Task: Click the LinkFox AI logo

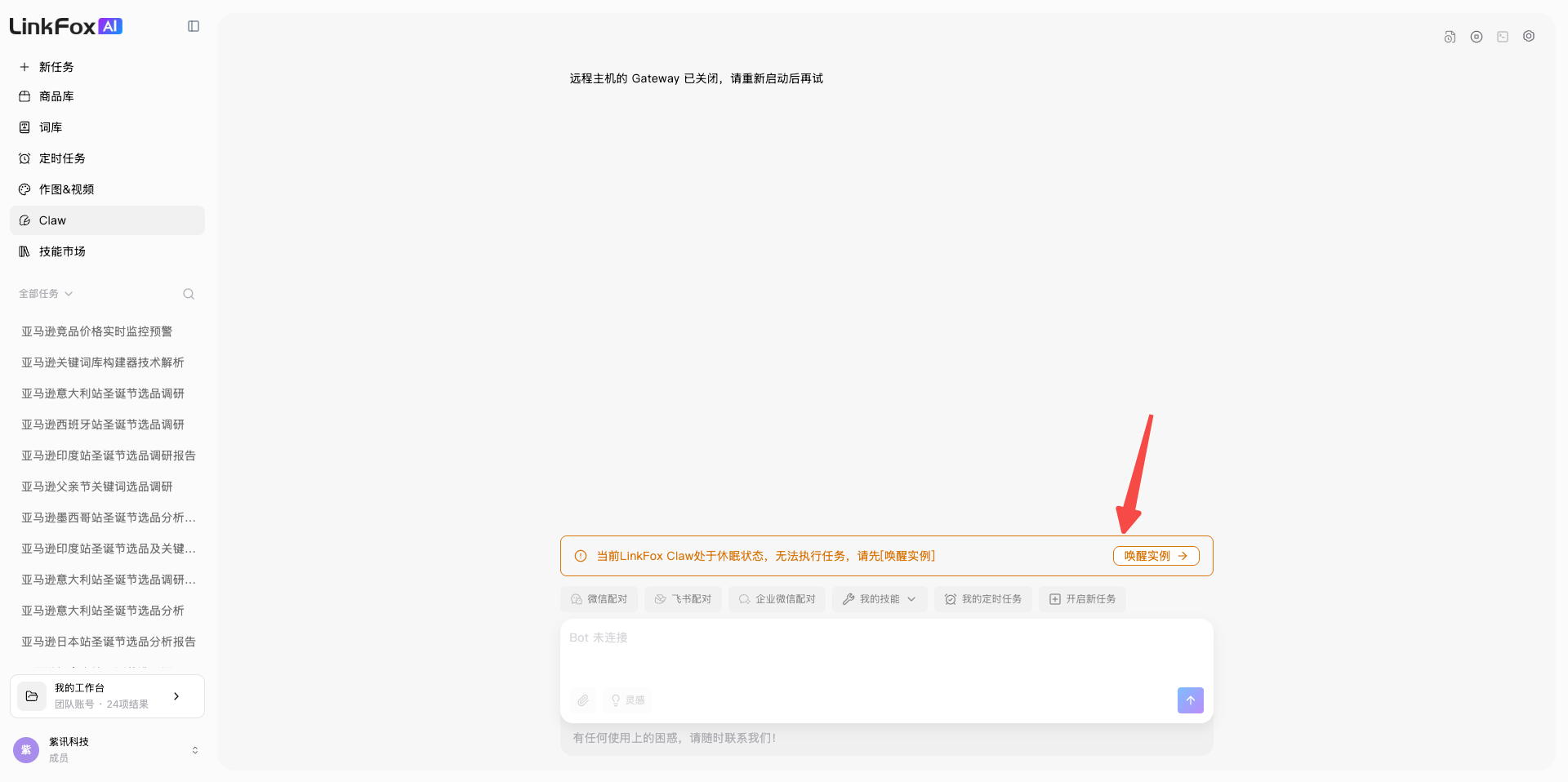Action: [x=66, y=26]
